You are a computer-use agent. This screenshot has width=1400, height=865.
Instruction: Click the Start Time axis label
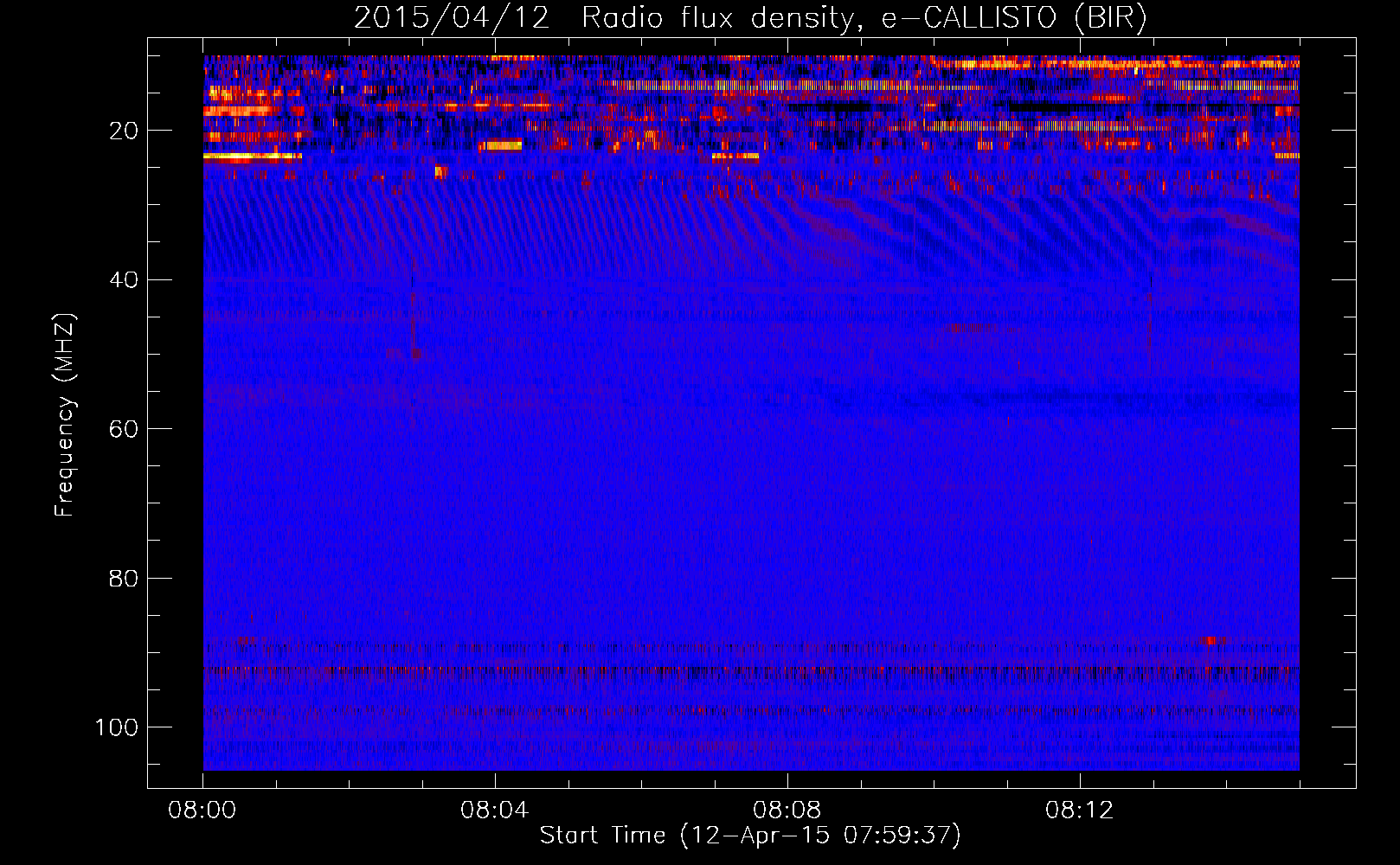point(750,836)
